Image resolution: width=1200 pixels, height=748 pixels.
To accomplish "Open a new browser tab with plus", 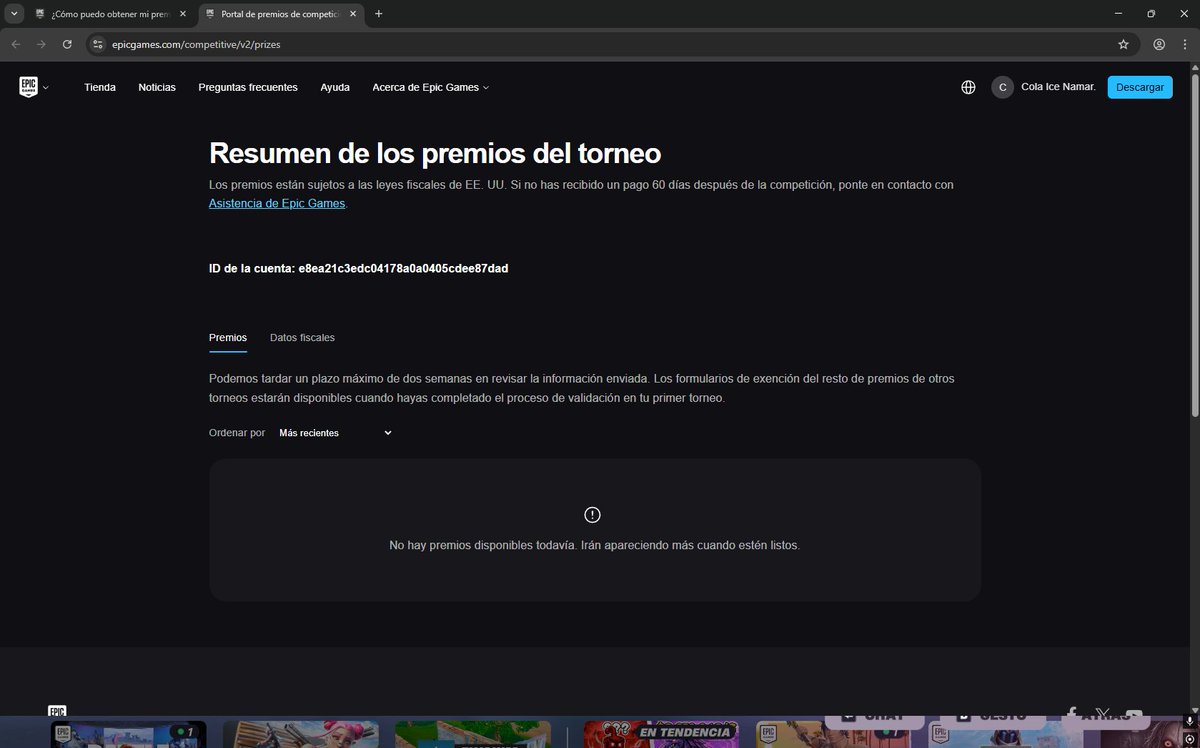I will click(379, 14).
